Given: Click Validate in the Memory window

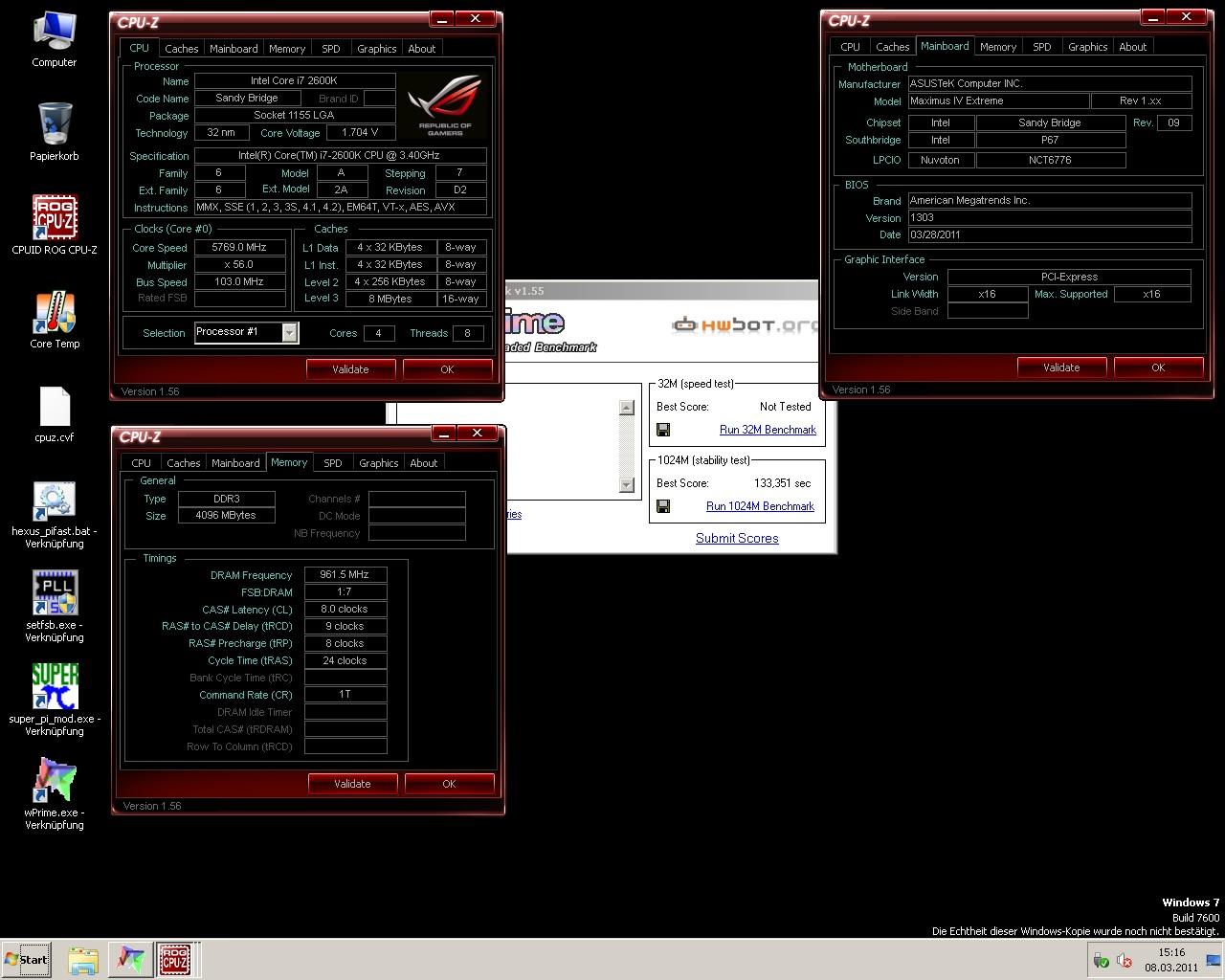Looking at the screenshot, I should (352, 784).
